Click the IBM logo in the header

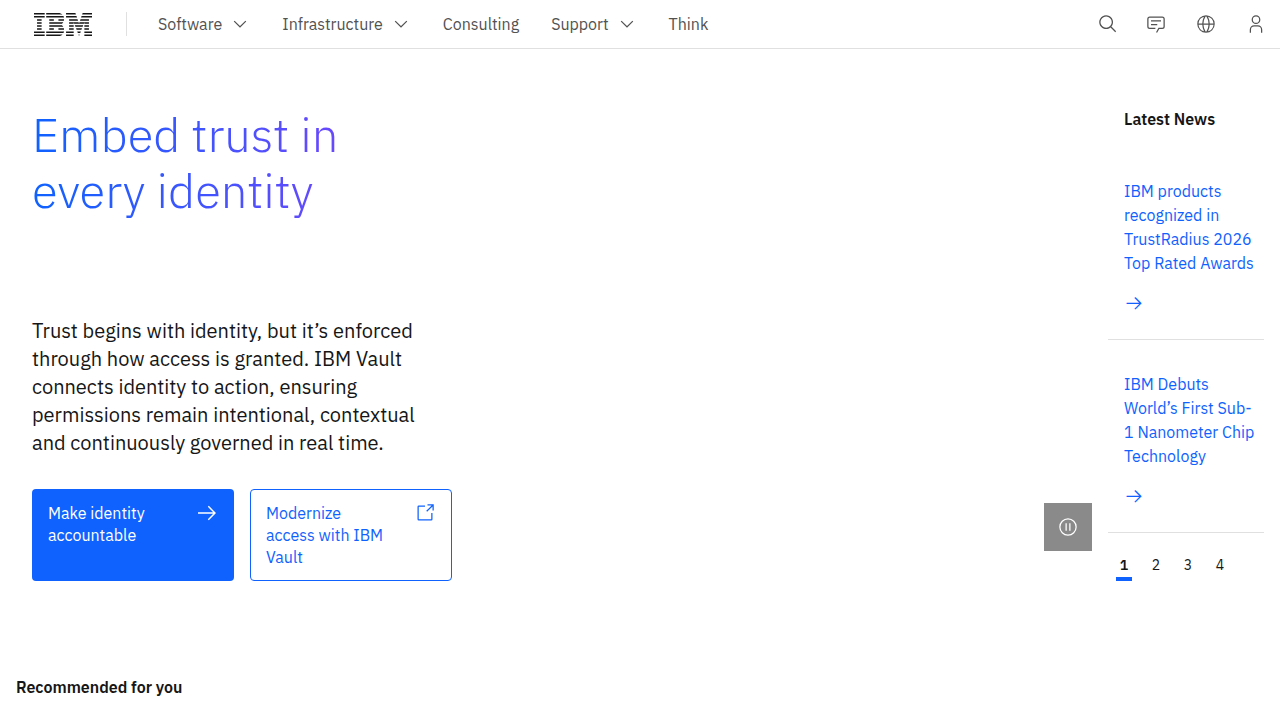click(x=63, y=24)
